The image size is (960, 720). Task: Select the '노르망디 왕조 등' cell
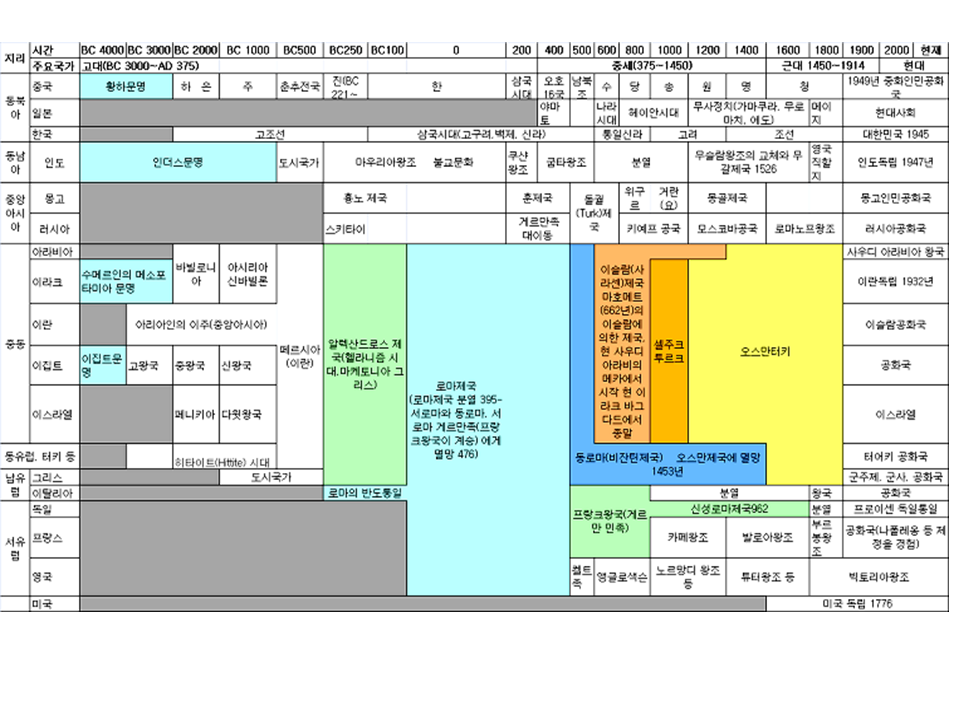688,577
